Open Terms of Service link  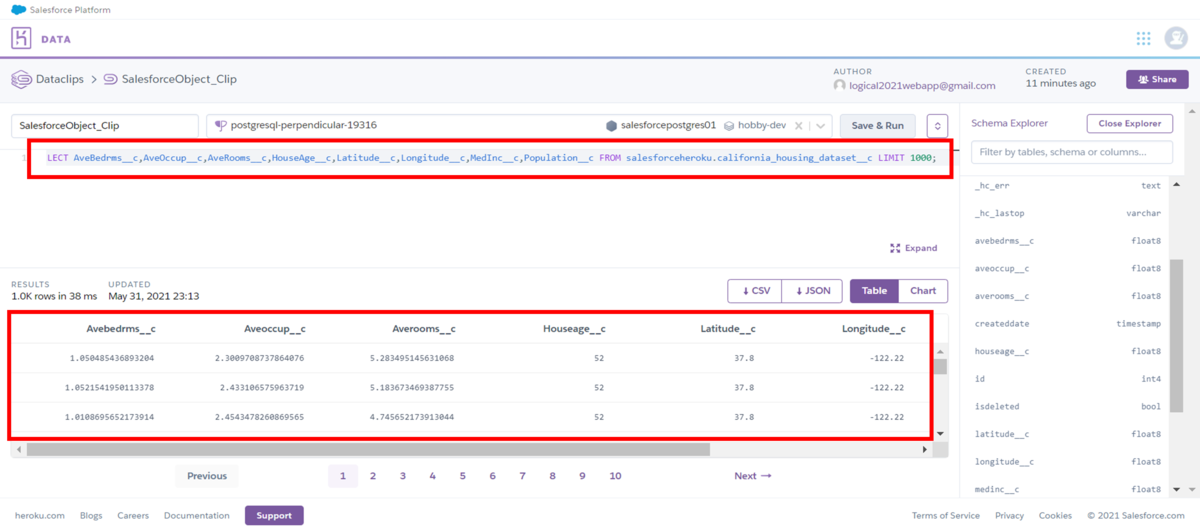(946, 516)
